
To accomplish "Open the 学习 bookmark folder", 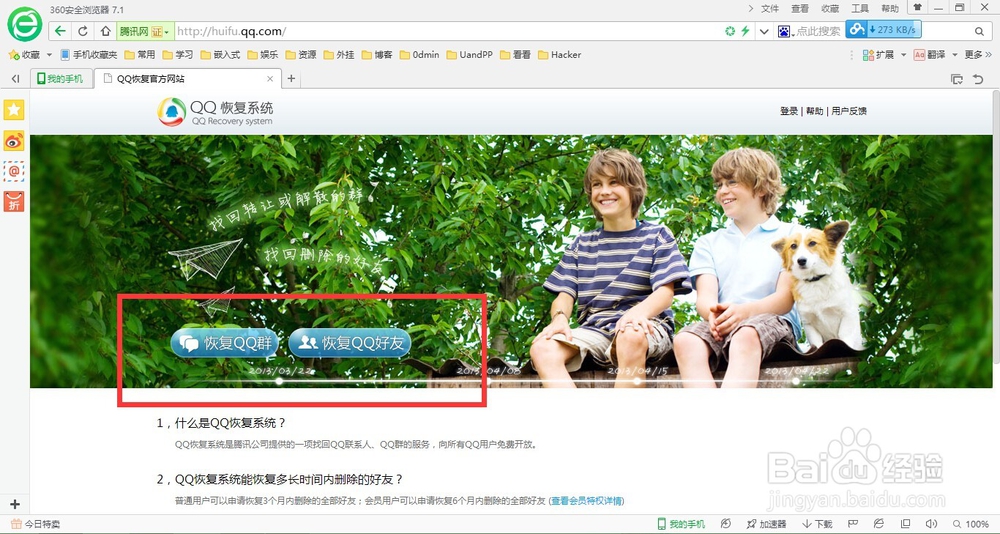I will tap(178, 55).
